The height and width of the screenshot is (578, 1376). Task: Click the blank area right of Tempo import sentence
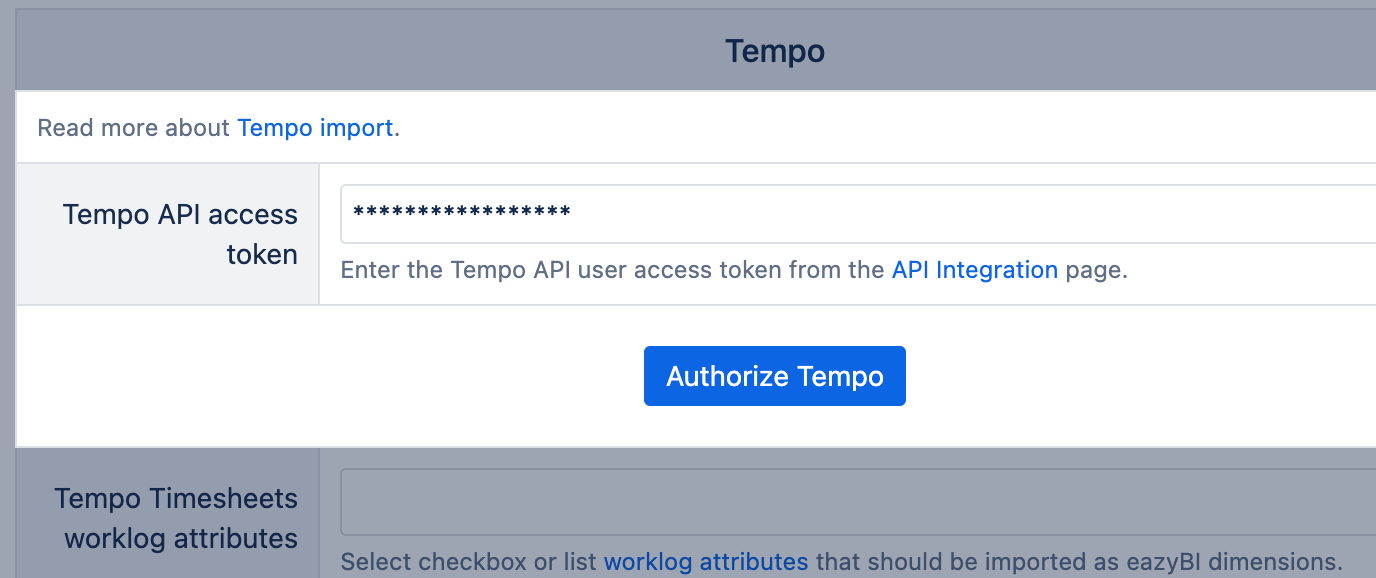tap(888, 128)
